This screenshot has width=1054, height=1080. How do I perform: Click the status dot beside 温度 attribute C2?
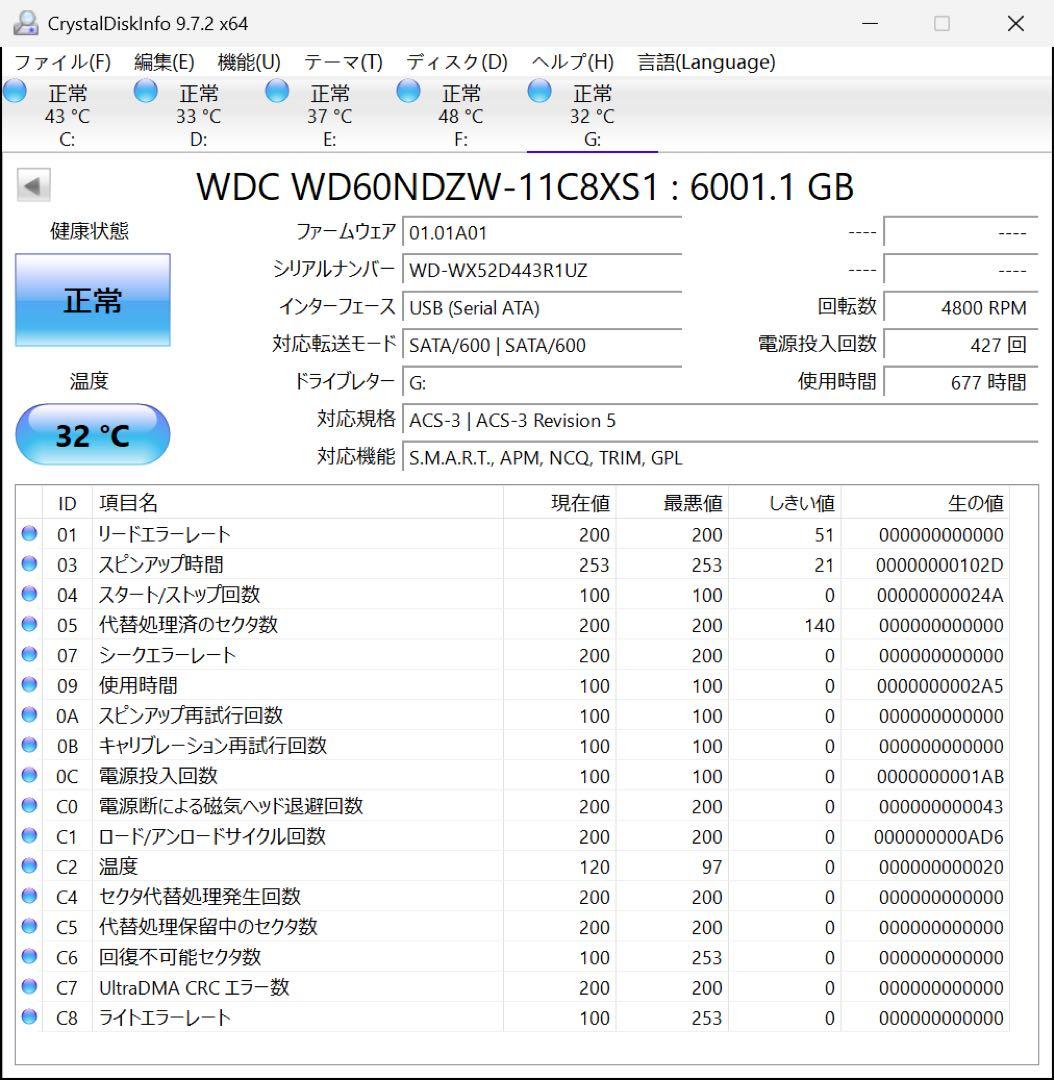point(29,866)
